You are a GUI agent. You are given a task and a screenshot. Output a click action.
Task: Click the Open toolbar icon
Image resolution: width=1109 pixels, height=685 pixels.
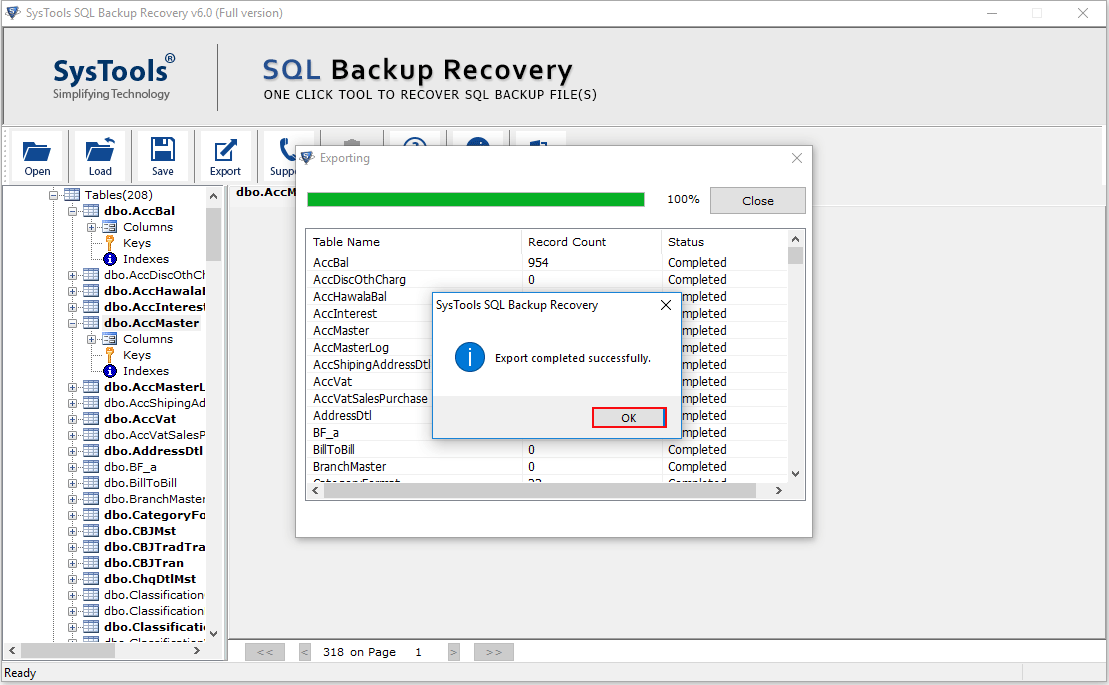coord(37,156)
